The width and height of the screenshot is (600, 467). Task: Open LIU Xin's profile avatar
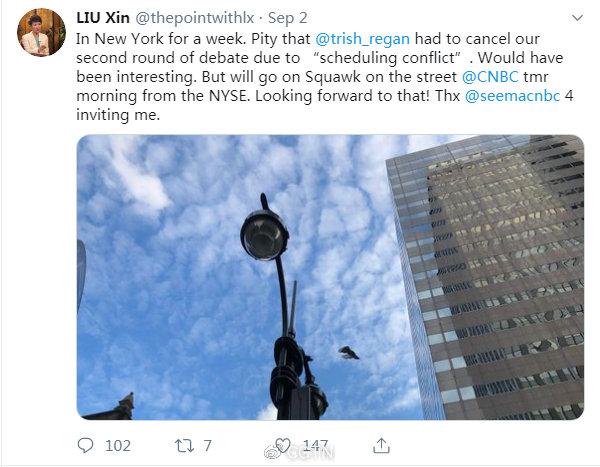click(x=42, y=33)
